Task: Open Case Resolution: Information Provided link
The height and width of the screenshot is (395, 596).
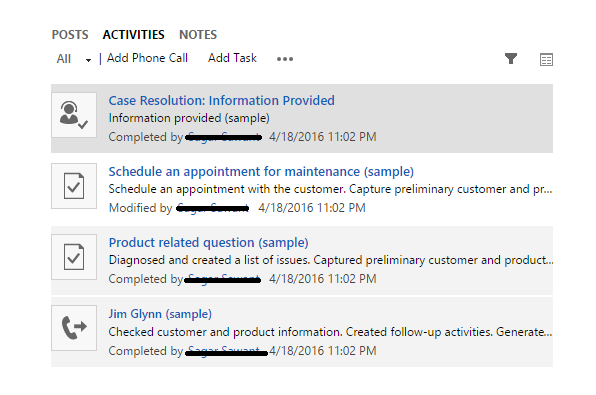Action: point(222,100)
